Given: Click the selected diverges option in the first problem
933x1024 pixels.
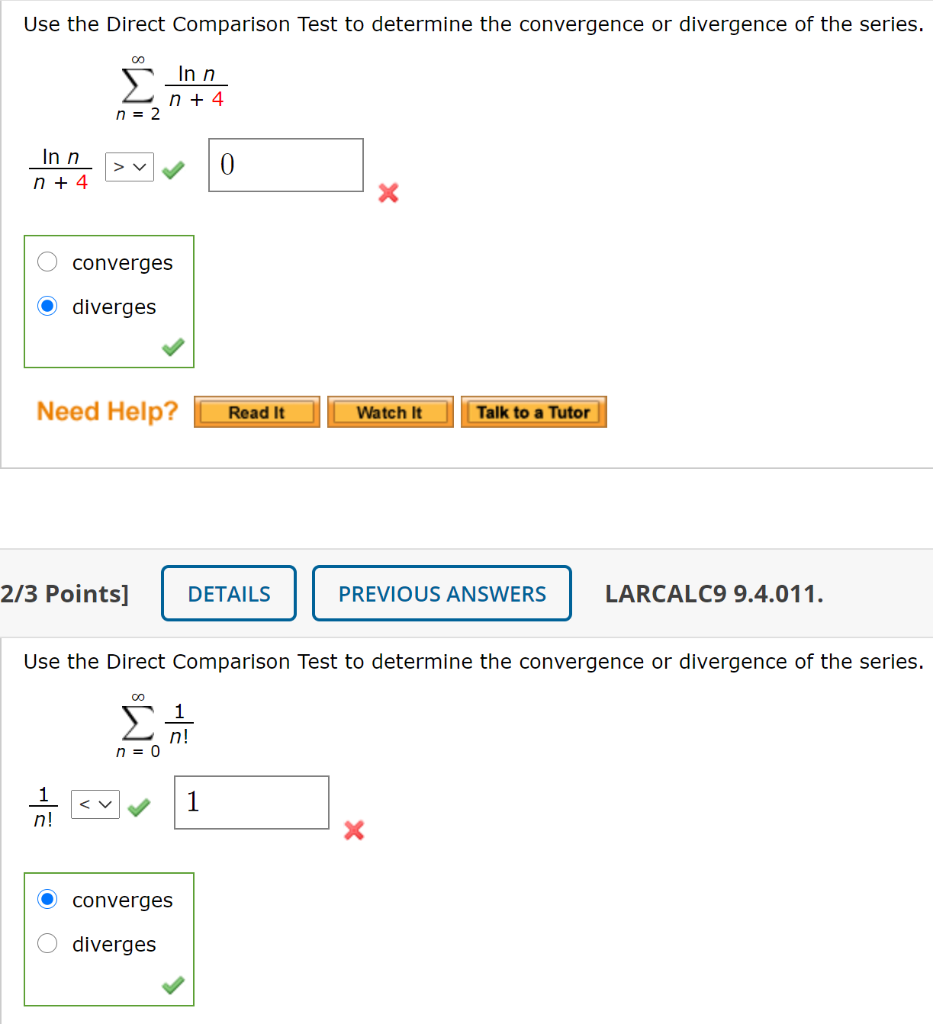Looking at the screenshot, I should coord(47,304).
